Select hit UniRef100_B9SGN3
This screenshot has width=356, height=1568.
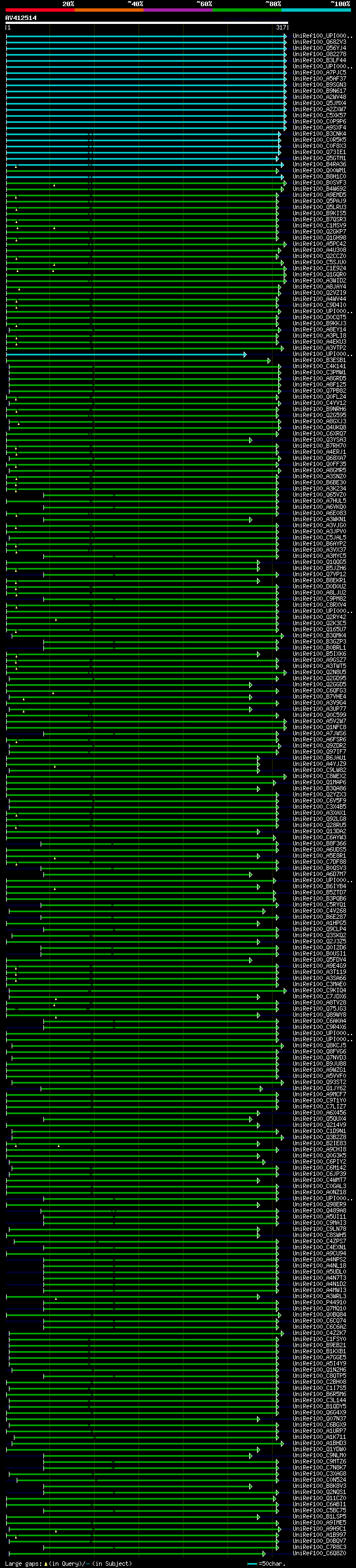(319, 85)
